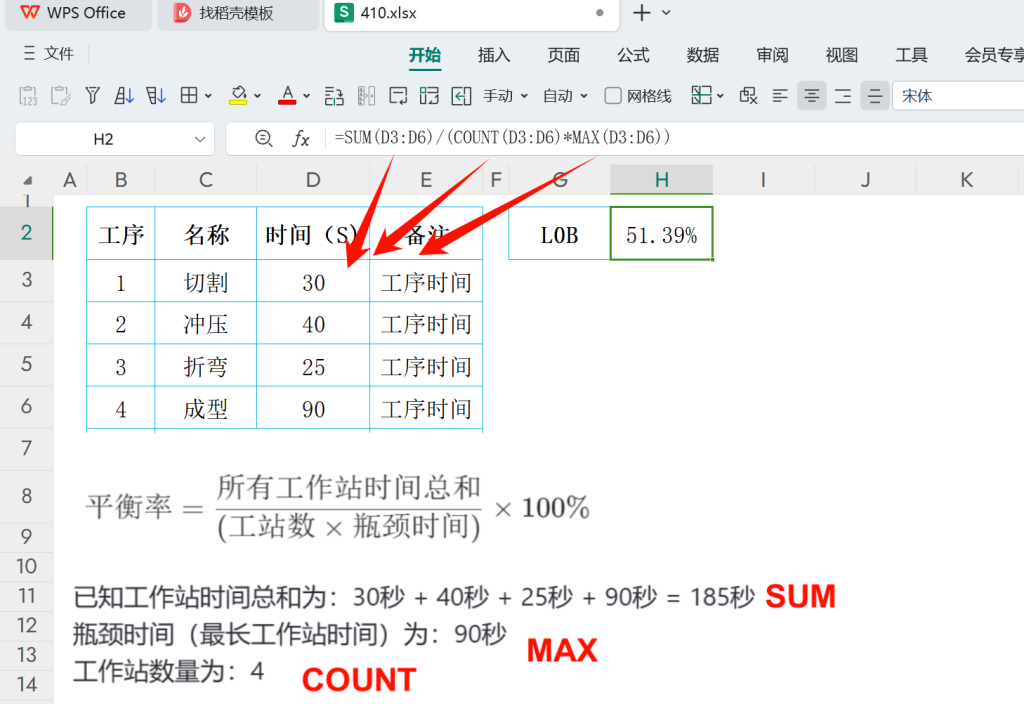1024x704 pixels.
Task: Switch to the 审阅 ribbon tab
Action: (773, 56)
